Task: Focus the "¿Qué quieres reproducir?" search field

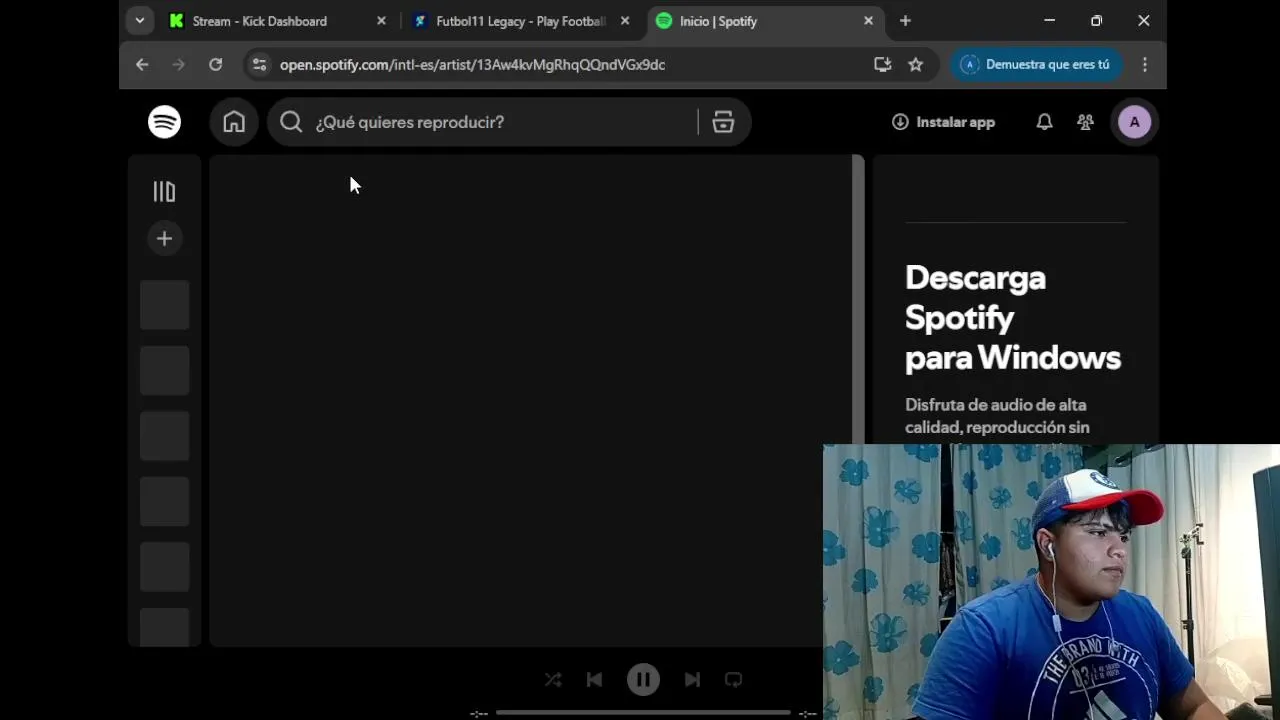Action: click(x=482, y=122)
